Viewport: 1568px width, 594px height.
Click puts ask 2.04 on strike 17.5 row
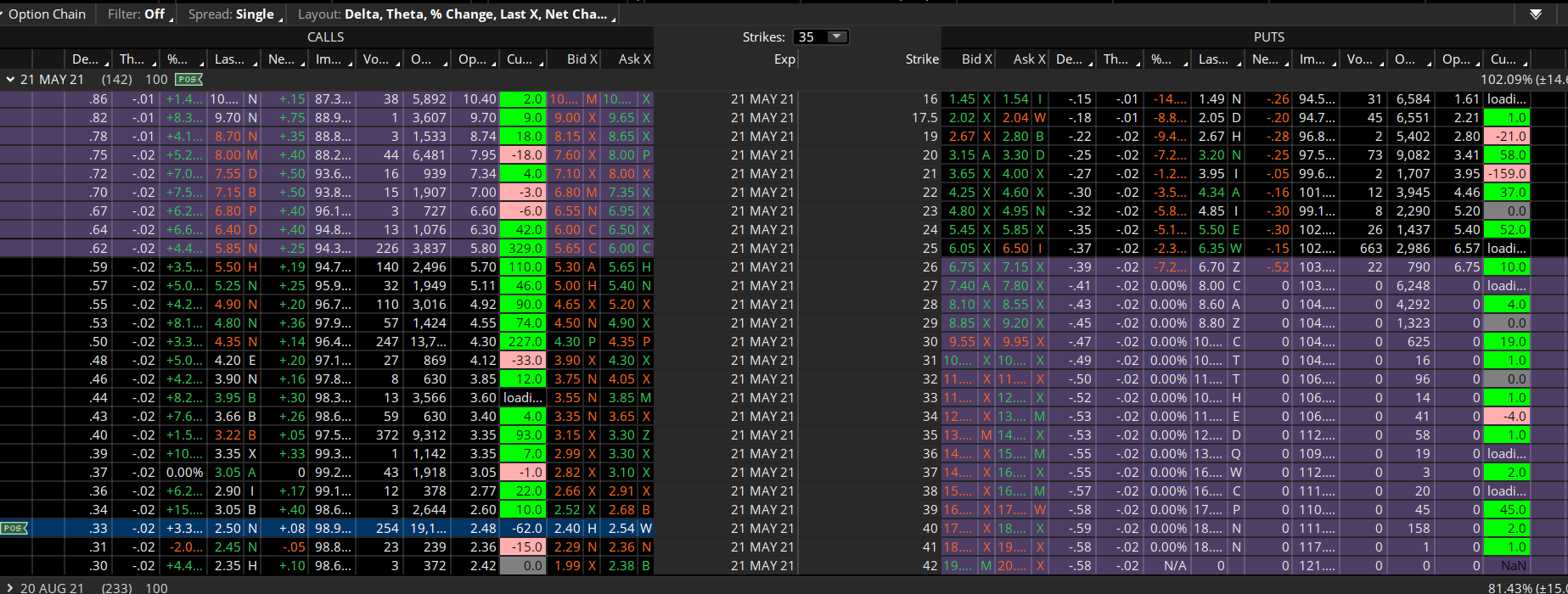[1015, 118]
